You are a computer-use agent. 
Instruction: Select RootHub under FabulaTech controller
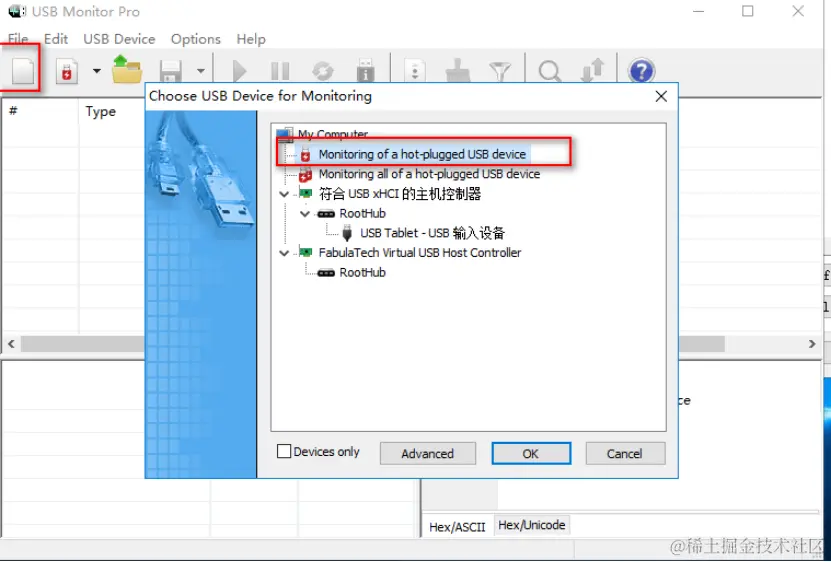pyautogui.click(x=363, y=273)
